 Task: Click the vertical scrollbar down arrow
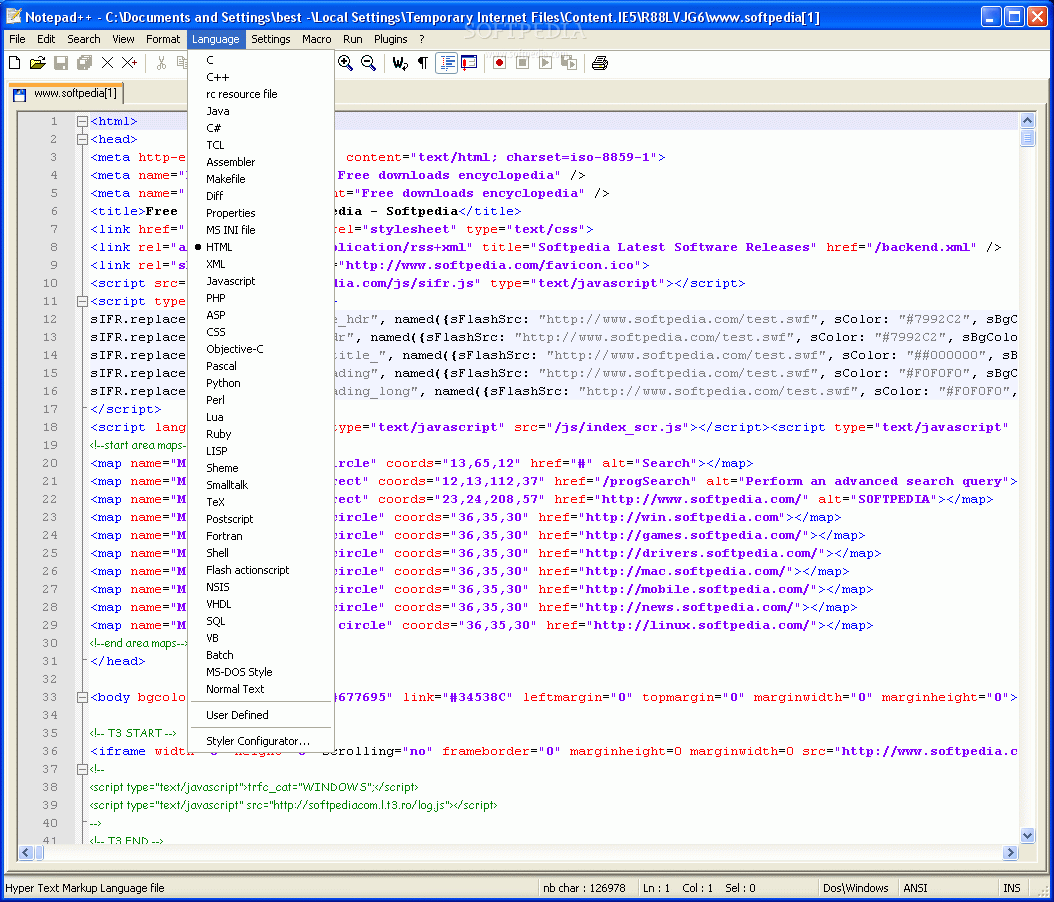1027,836
